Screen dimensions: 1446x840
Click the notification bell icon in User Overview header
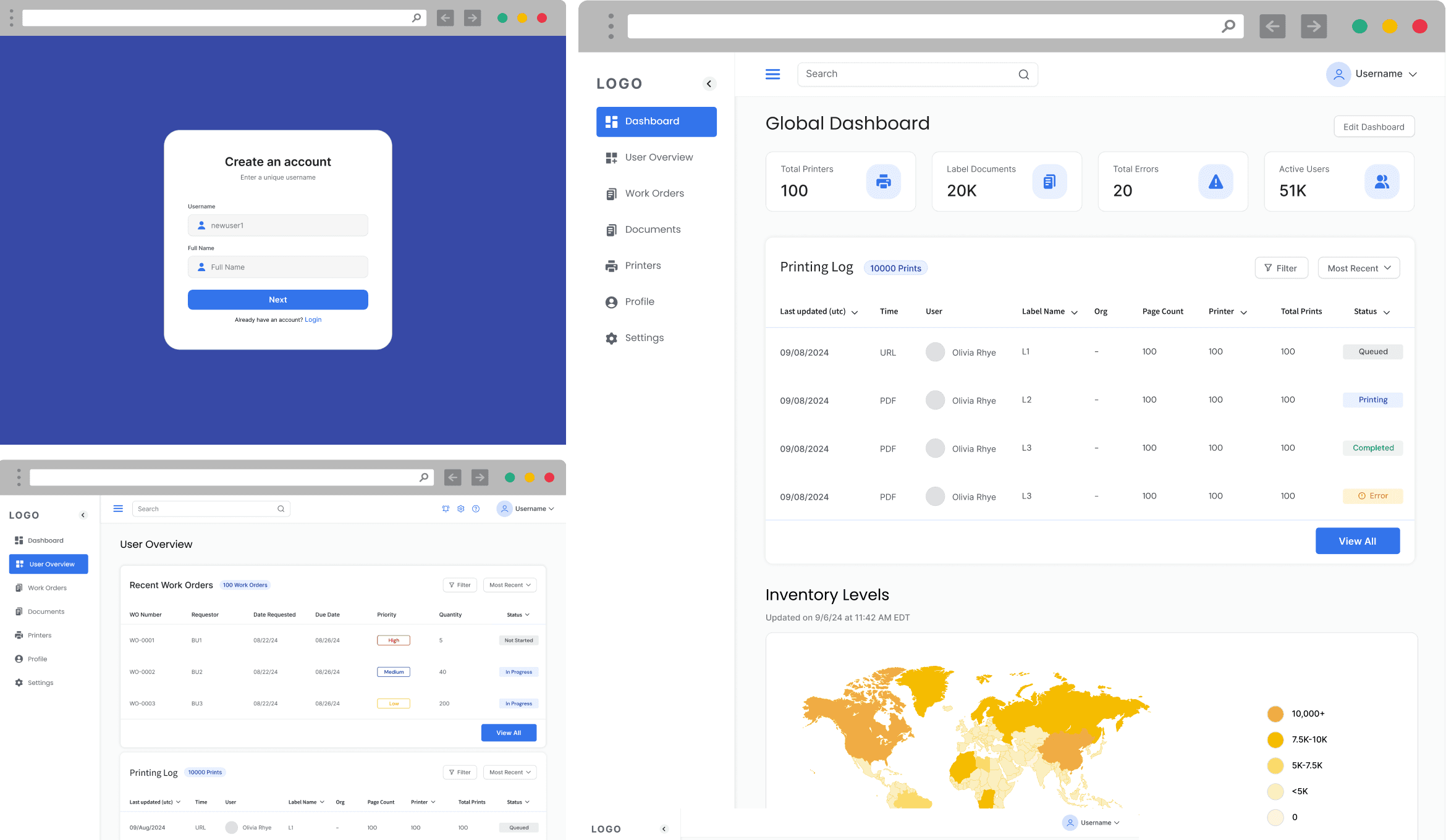[446, 509]
